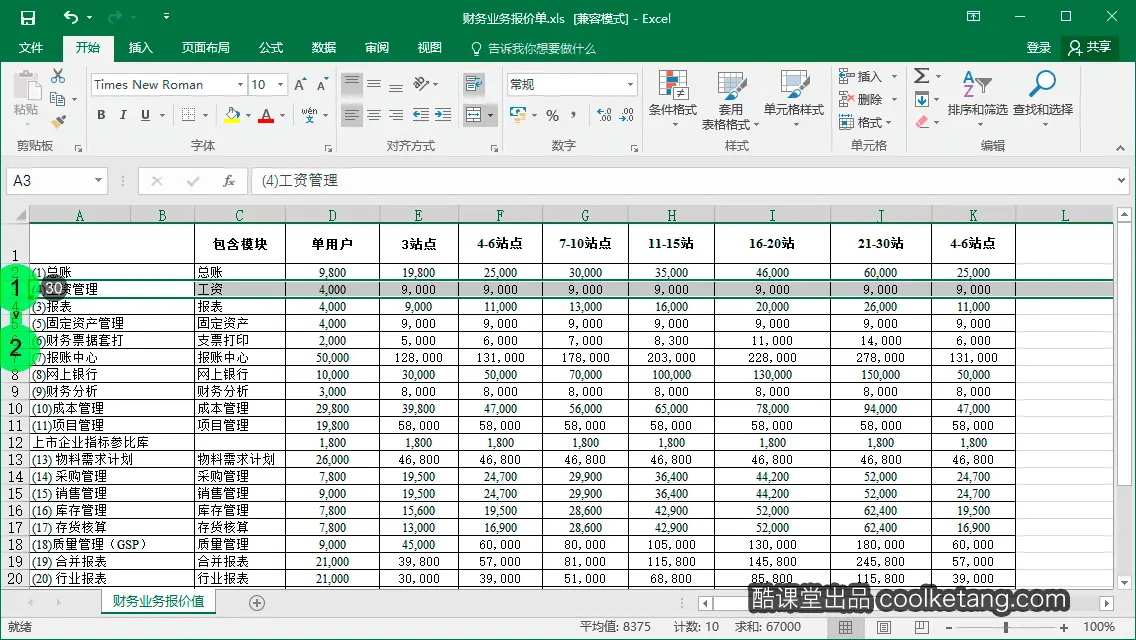Open text orientation options
1136x640 pixels.
tap(425, 84)
